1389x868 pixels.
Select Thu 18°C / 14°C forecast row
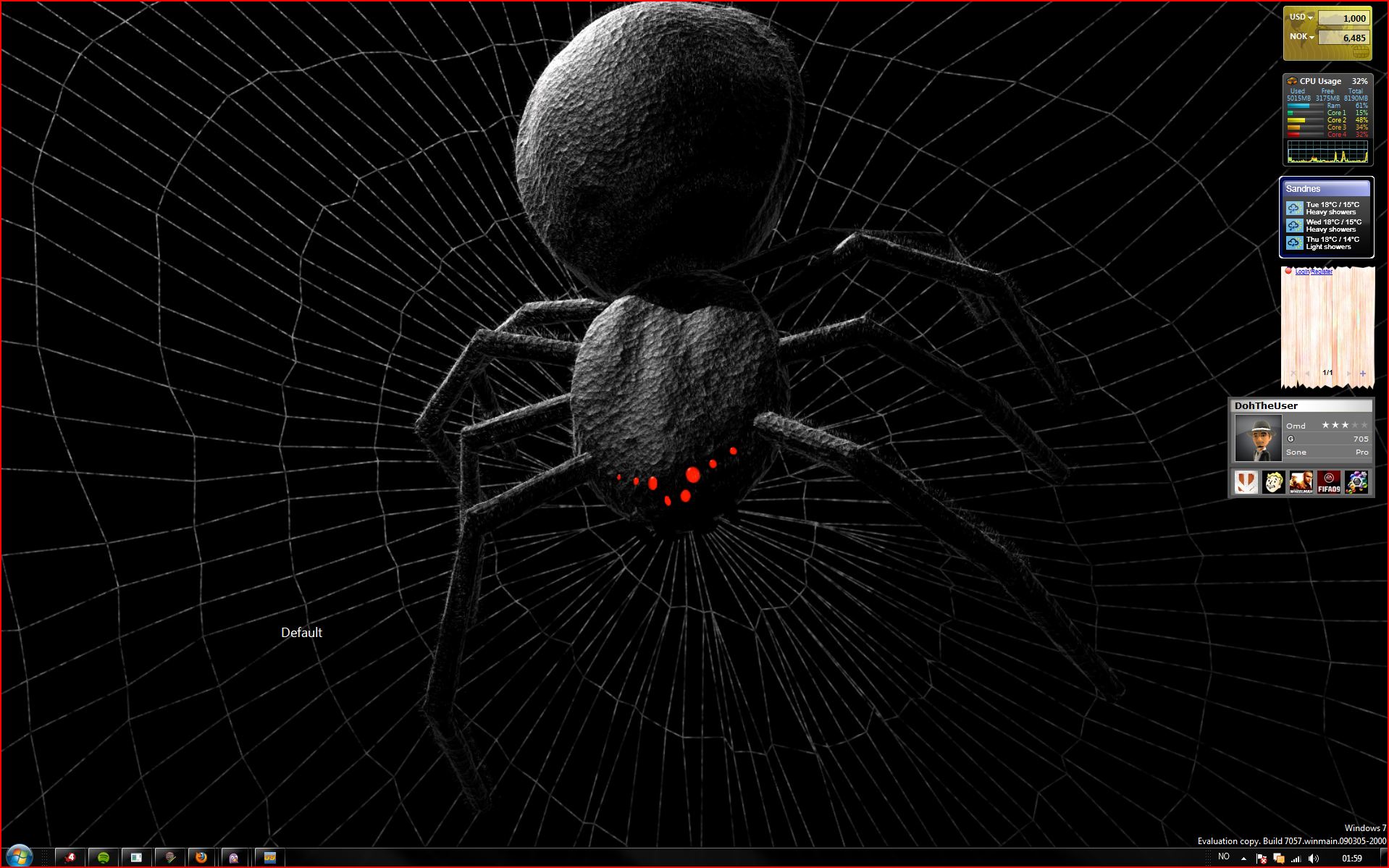tap(1327, 243)
